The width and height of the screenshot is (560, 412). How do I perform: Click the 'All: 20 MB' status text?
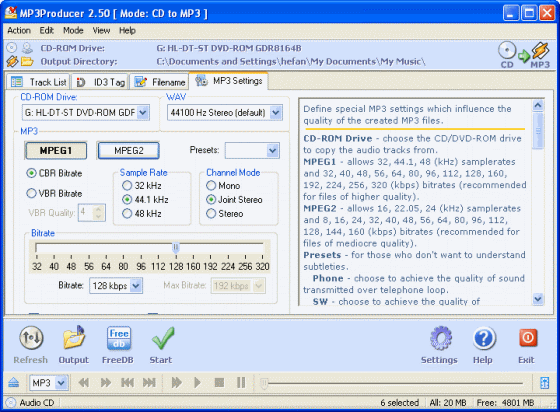tap(448, 403)
